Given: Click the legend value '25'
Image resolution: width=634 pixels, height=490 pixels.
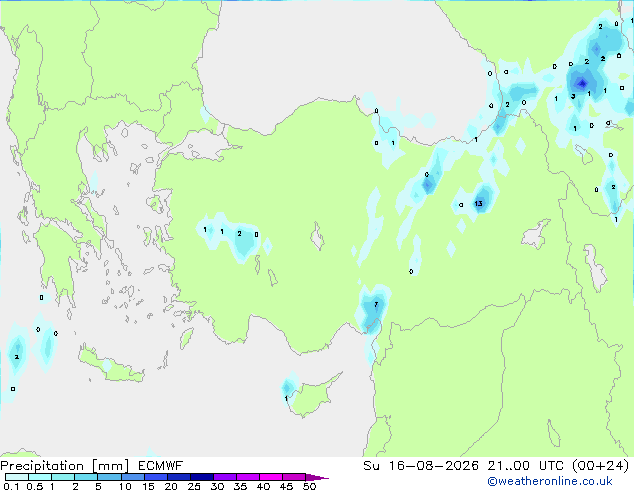Looking at the screenshot, I should pos(194,486).
